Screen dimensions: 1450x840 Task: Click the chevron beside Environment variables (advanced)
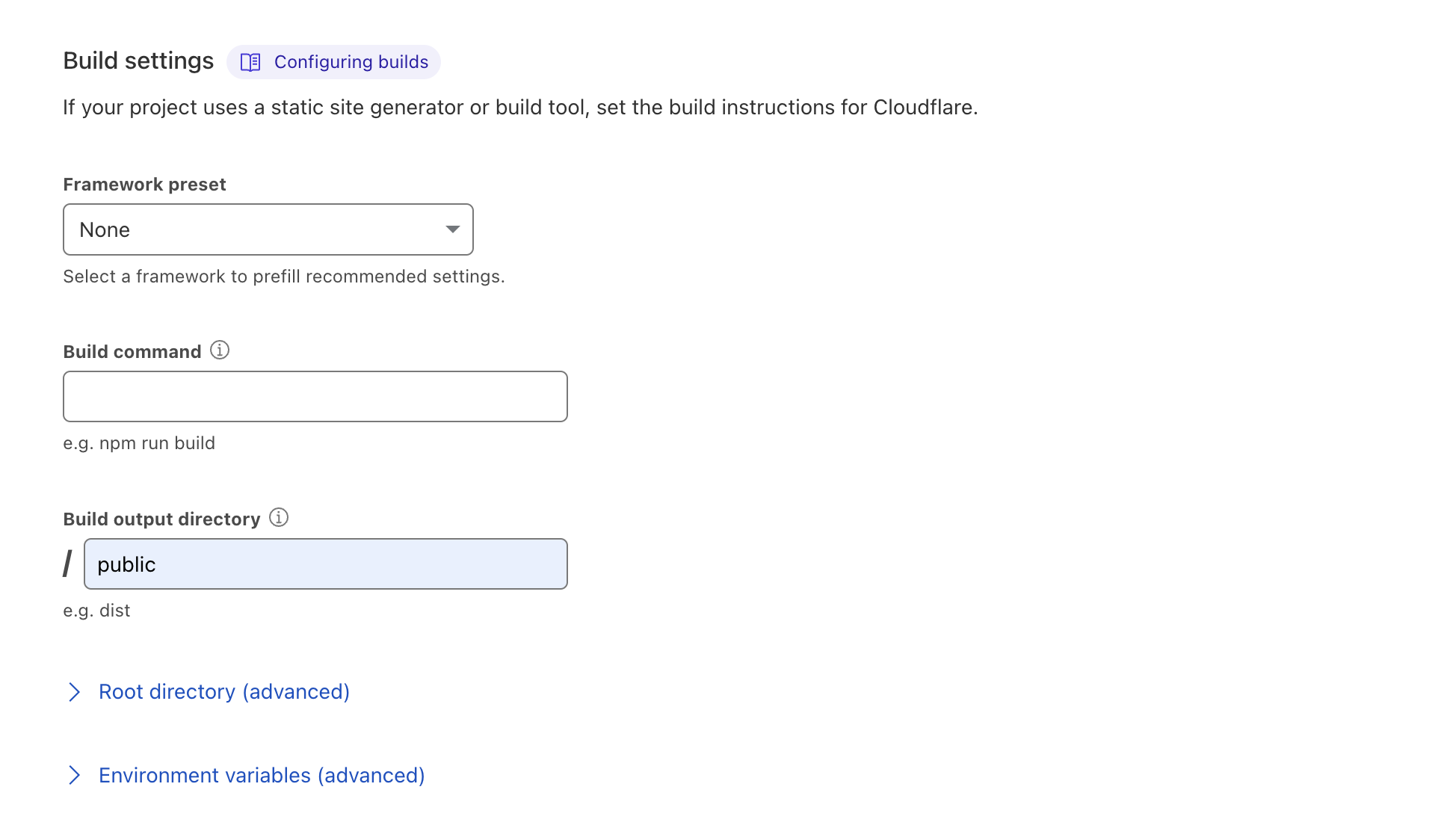coord(74,776)
